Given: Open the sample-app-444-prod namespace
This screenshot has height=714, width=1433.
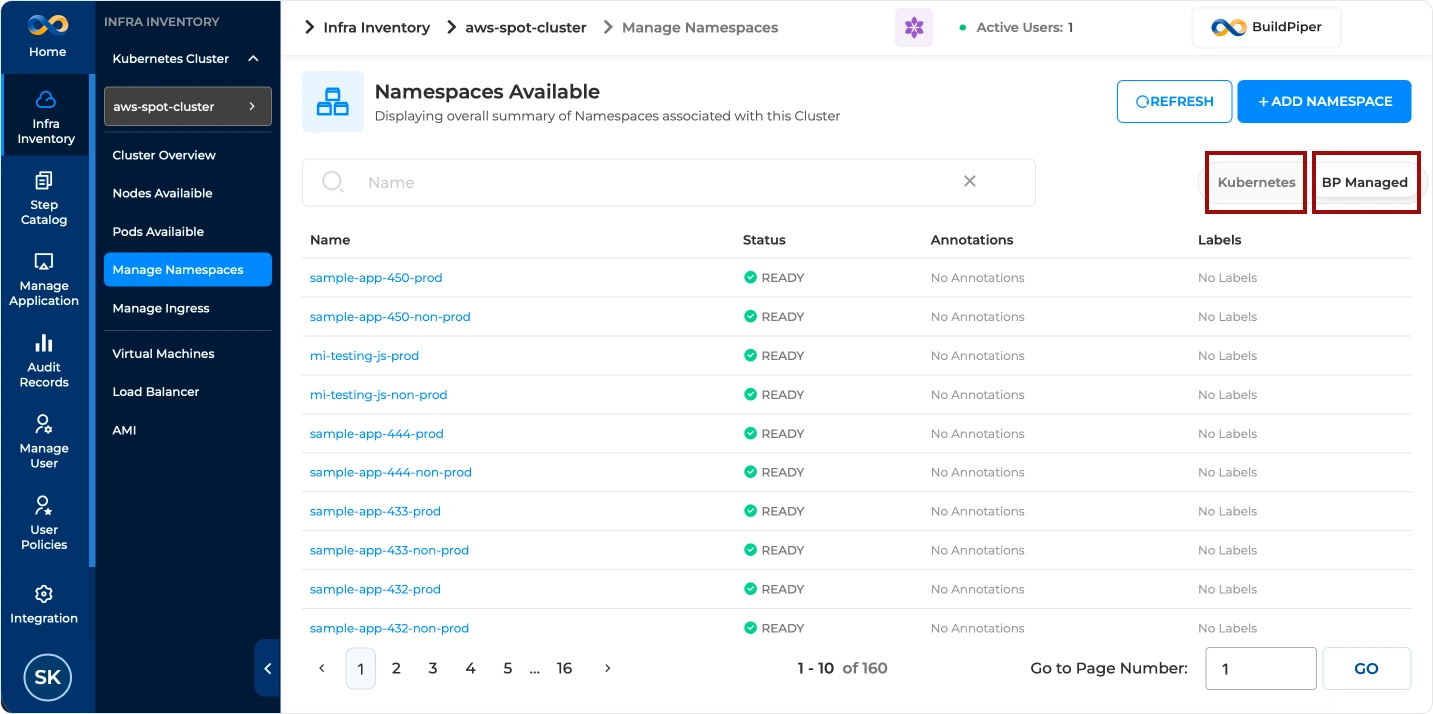Looking at the screenshot, I should 377,433.
